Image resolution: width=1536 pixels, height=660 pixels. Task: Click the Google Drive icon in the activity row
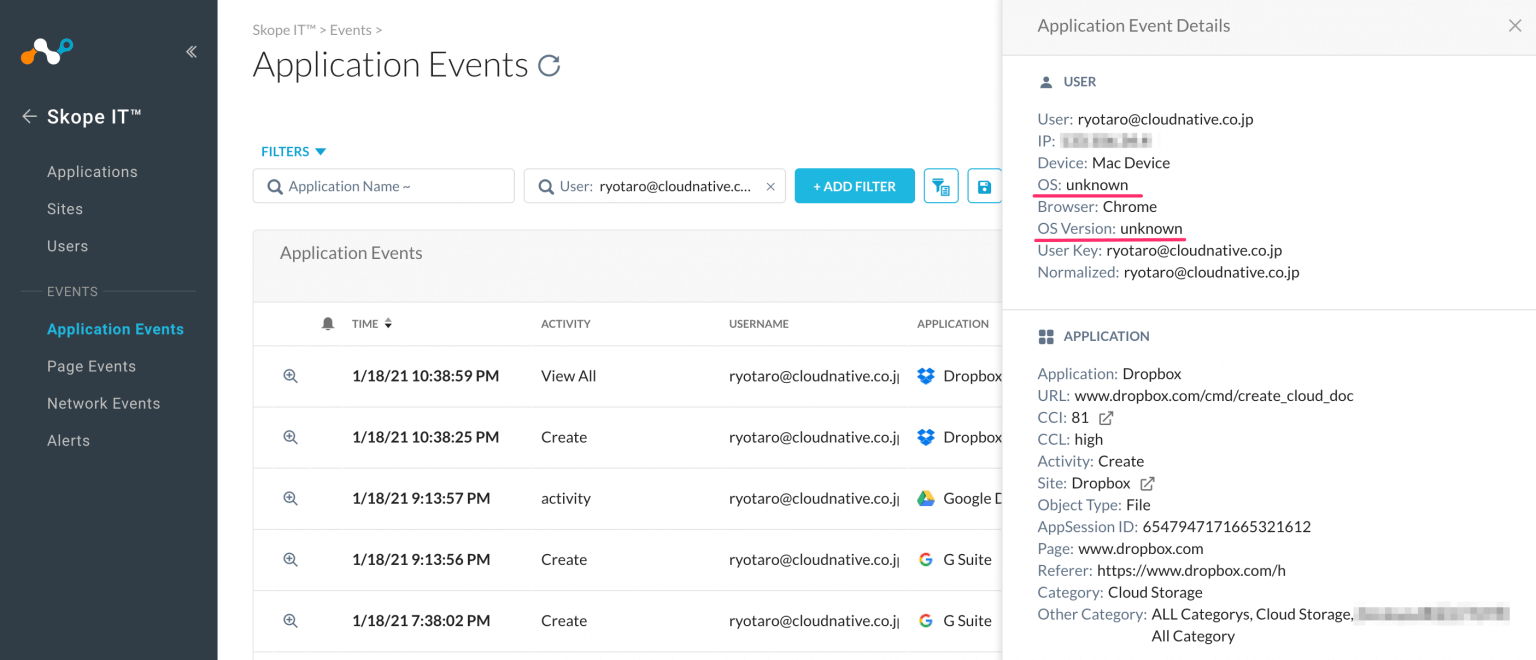(x=925, y=498)
